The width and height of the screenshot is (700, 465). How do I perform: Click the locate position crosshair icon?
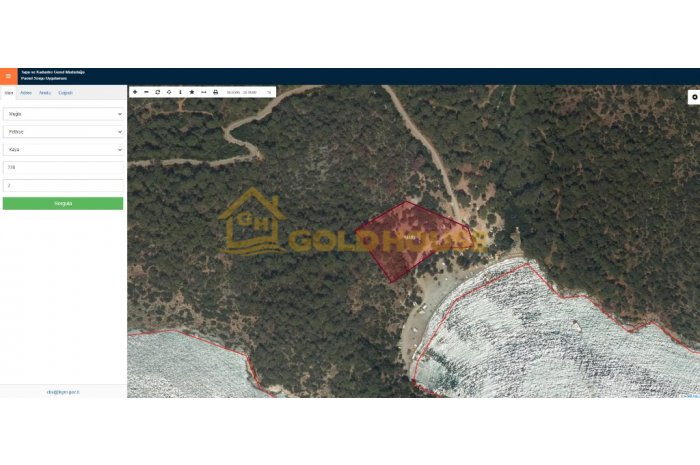pos(169,92)
